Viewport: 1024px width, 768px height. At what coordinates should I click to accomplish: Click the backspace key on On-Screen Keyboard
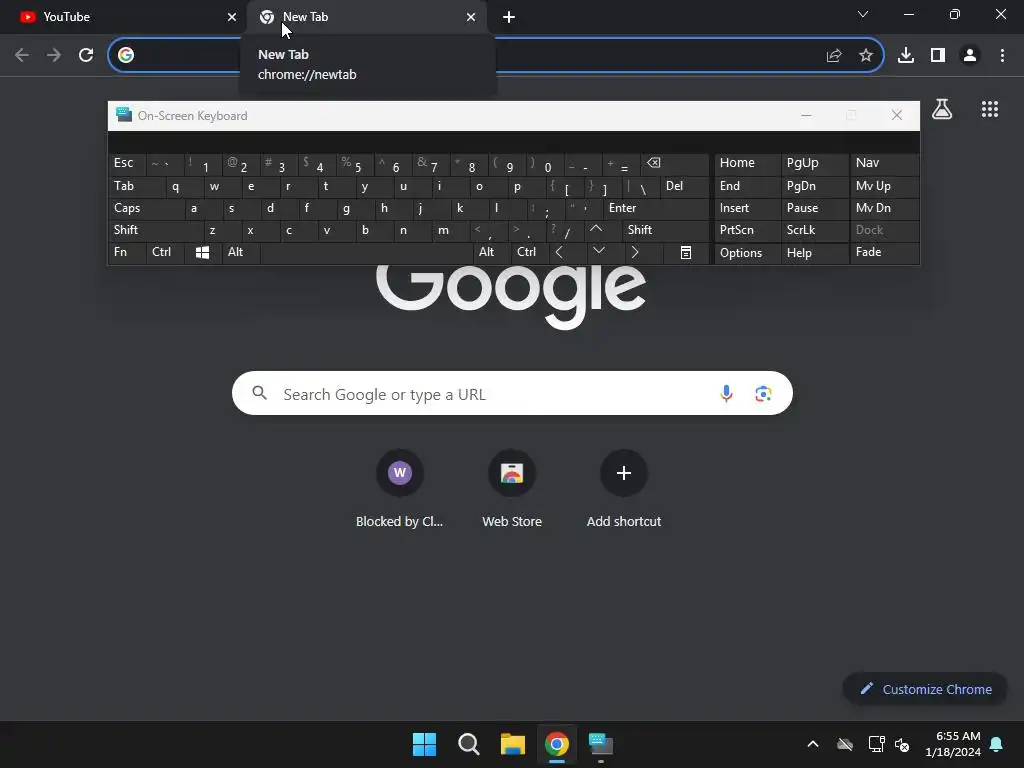click(x=675, y=164)
